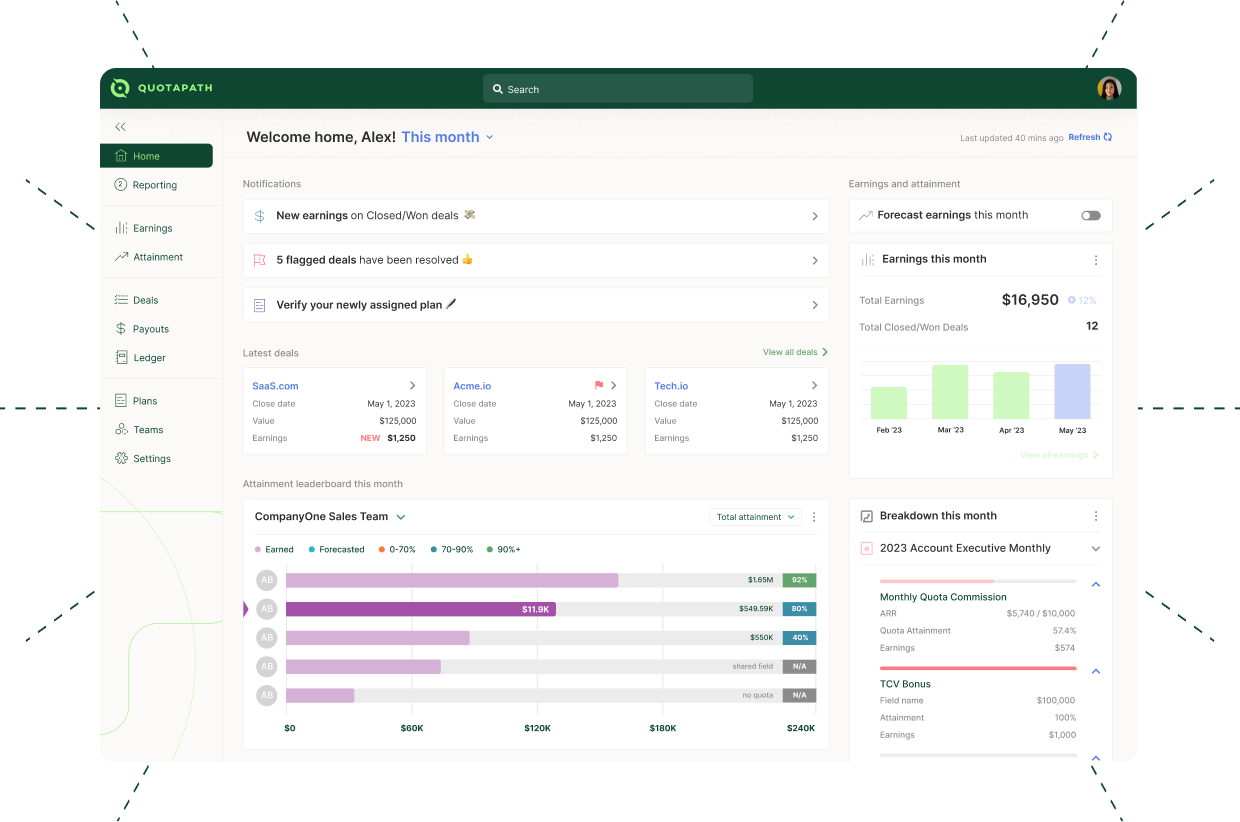Collapse the 2023 Account Executive Monthly section
1240x822 pixels.
(x=1096, y=549)
